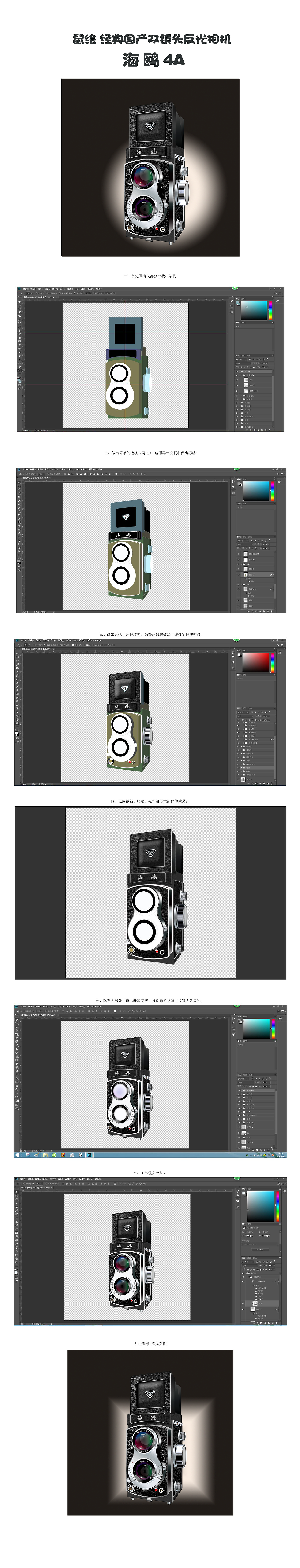Open the 文件 menu in step one screenshot
The height and width of the screenshot is (1568, 300).
(x=25, y=289)
